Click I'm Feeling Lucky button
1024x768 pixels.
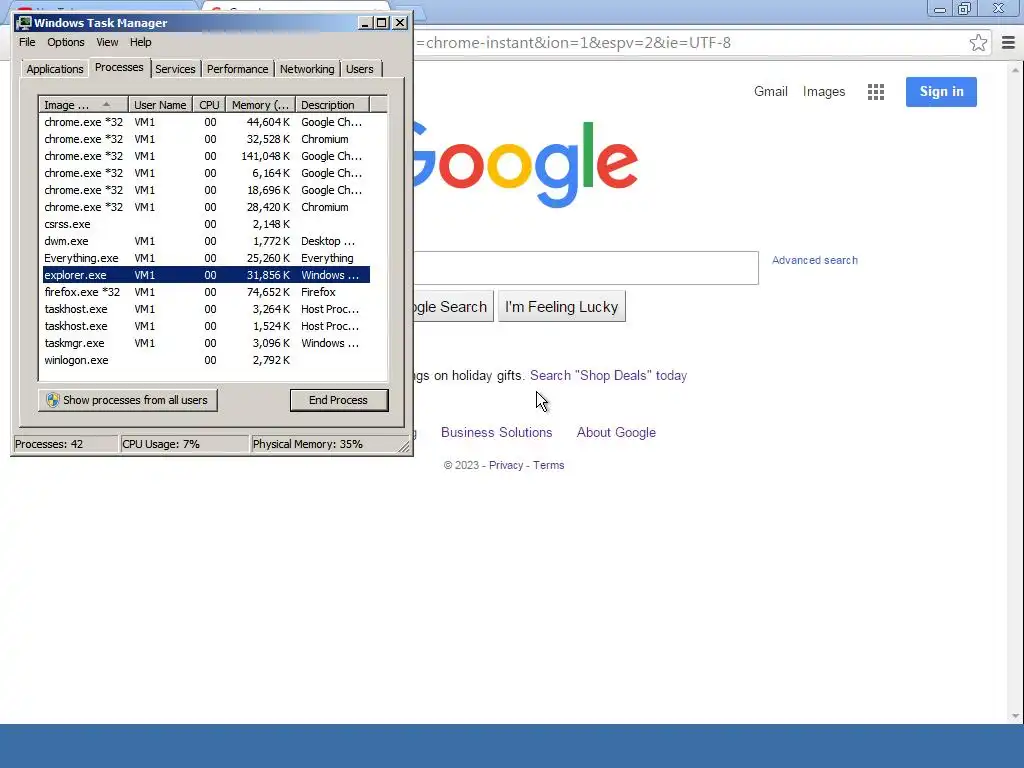(562, 307)
